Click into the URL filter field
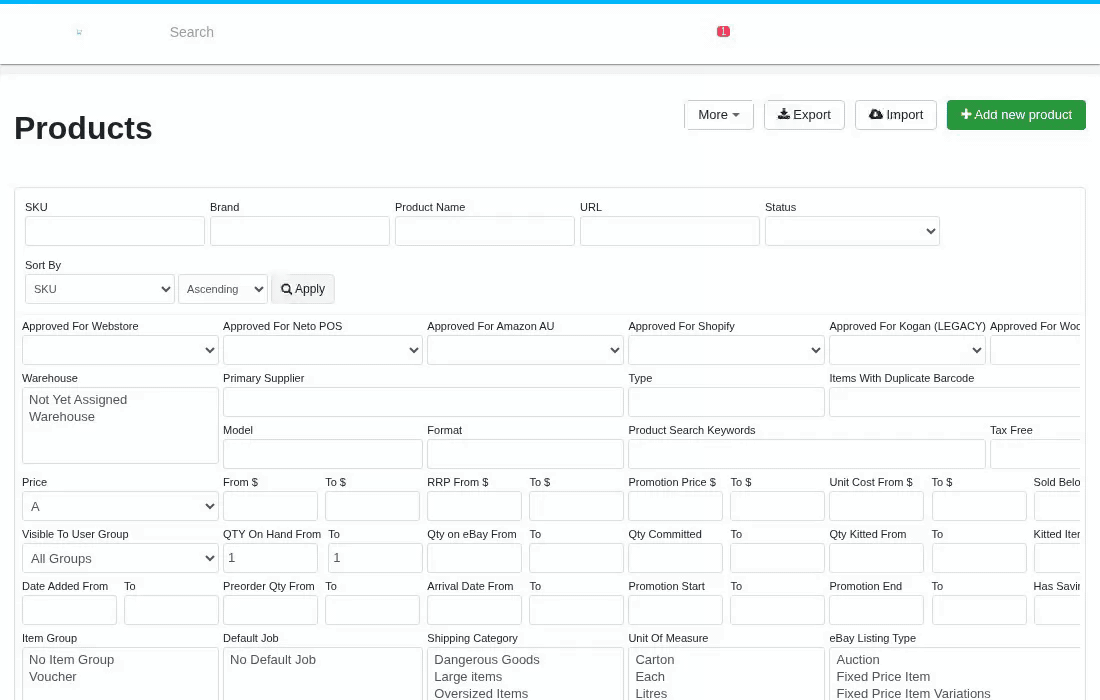The width and height of the screenshot is (1100, 700). point(670,231)
